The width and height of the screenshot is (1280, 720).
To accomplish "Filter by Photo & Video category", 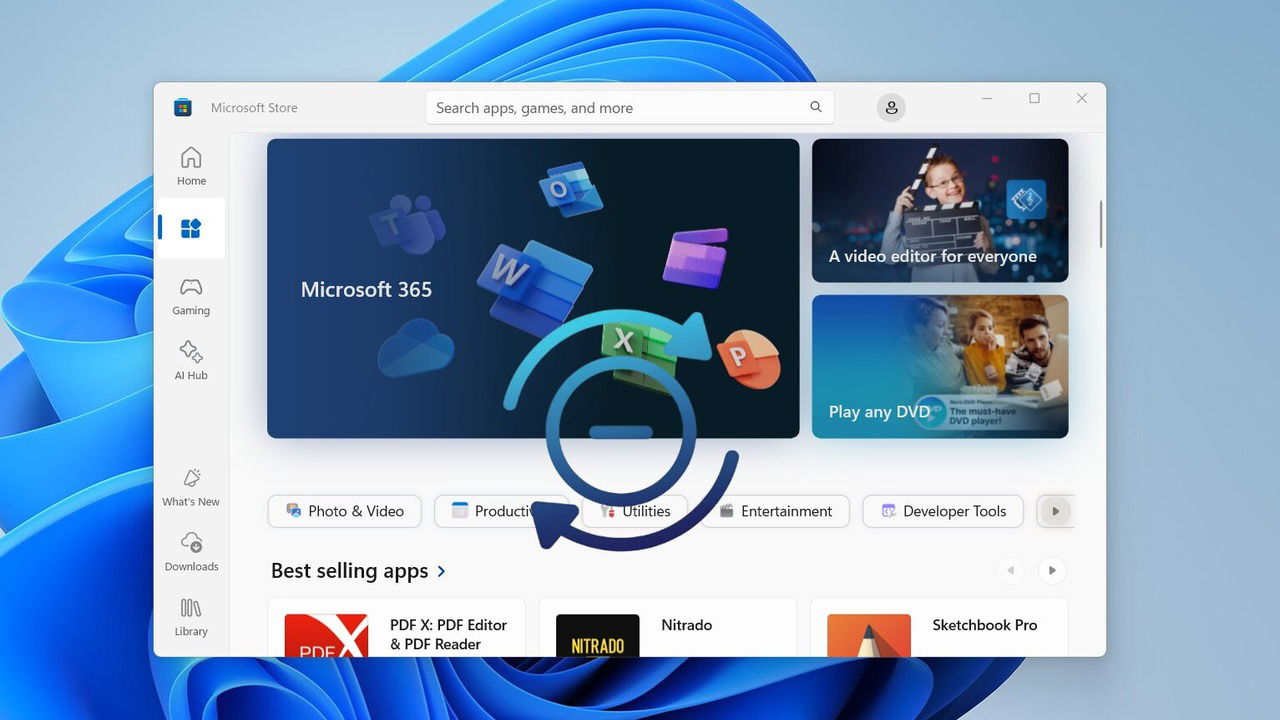I will pyautogui.click(x=344, y=511).
